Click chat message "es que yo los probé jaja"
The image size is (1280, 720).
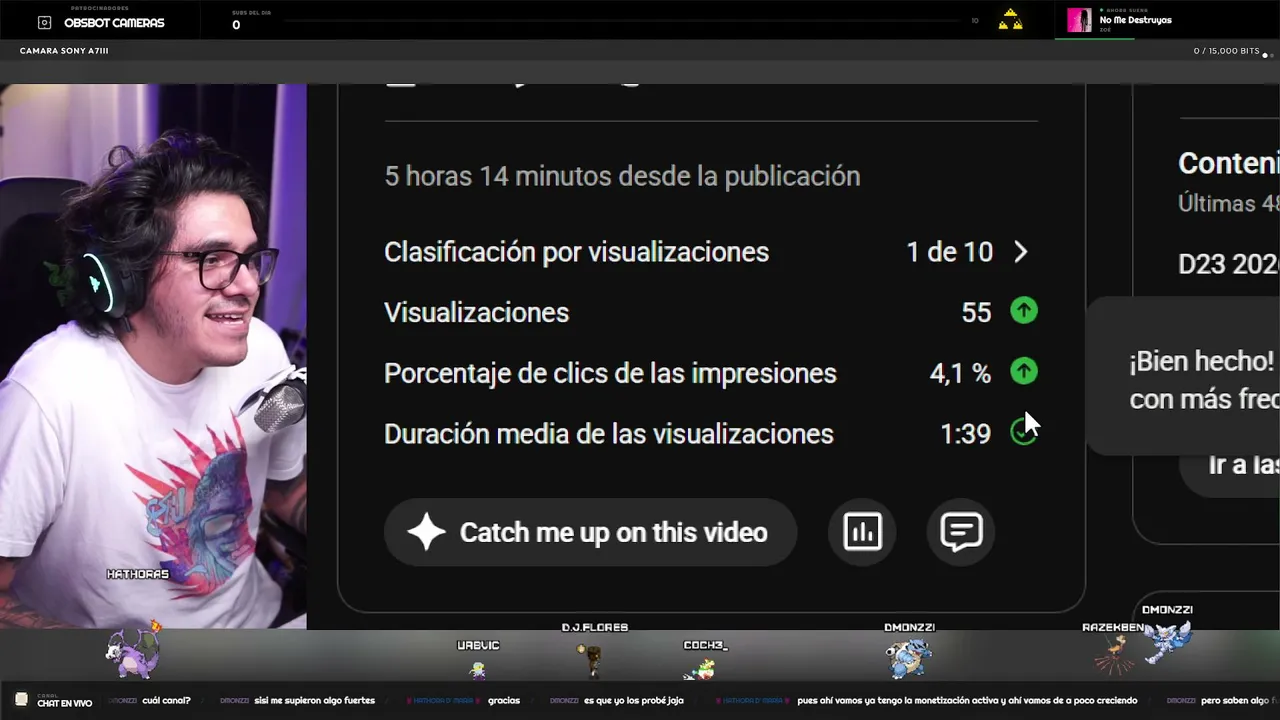[x=634, y=701]
